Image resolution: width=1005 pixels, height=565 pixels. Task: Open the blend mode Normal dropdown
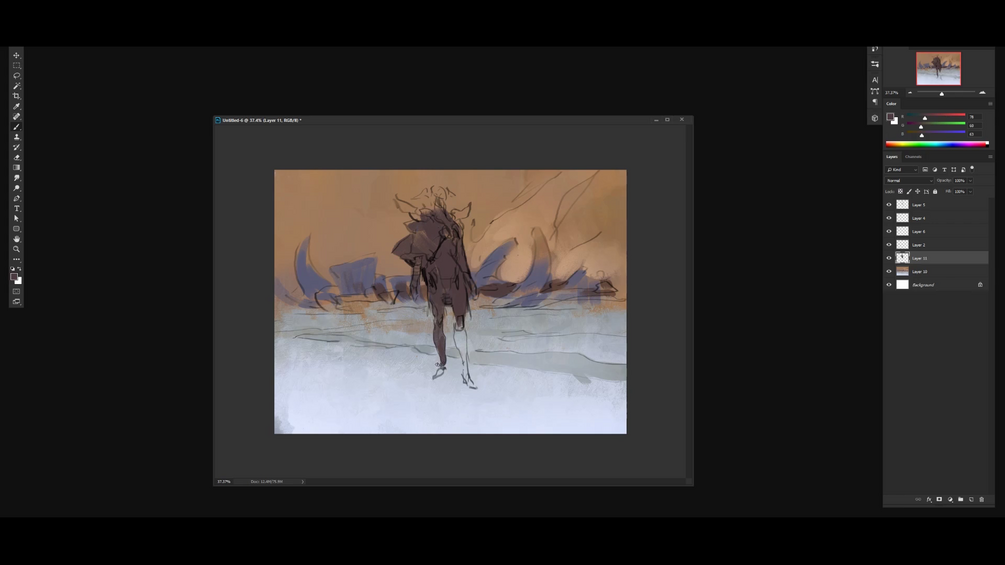point(909,181)
